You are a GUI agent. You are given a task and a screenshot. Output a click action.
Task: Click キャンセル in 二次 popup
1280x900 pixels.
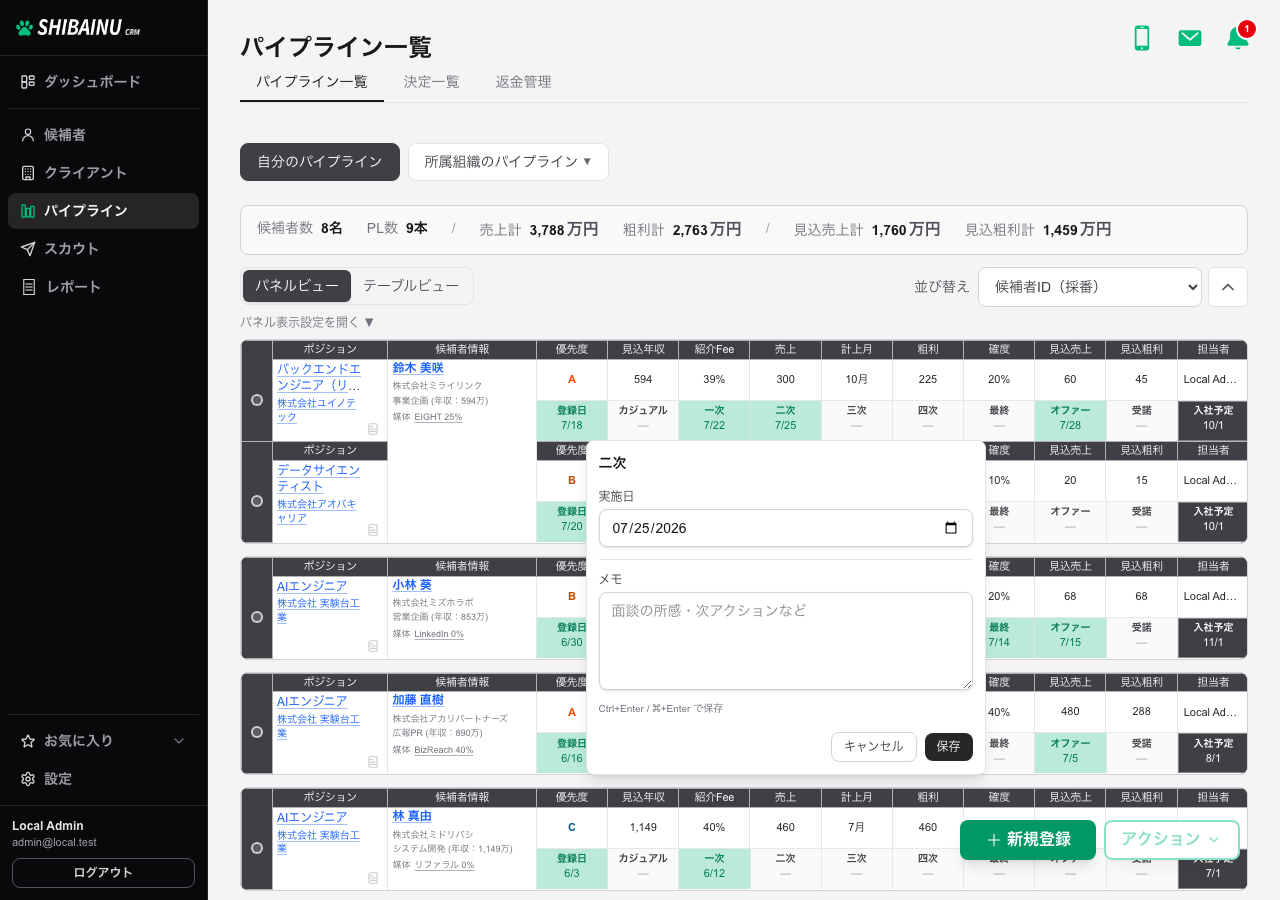874,747
